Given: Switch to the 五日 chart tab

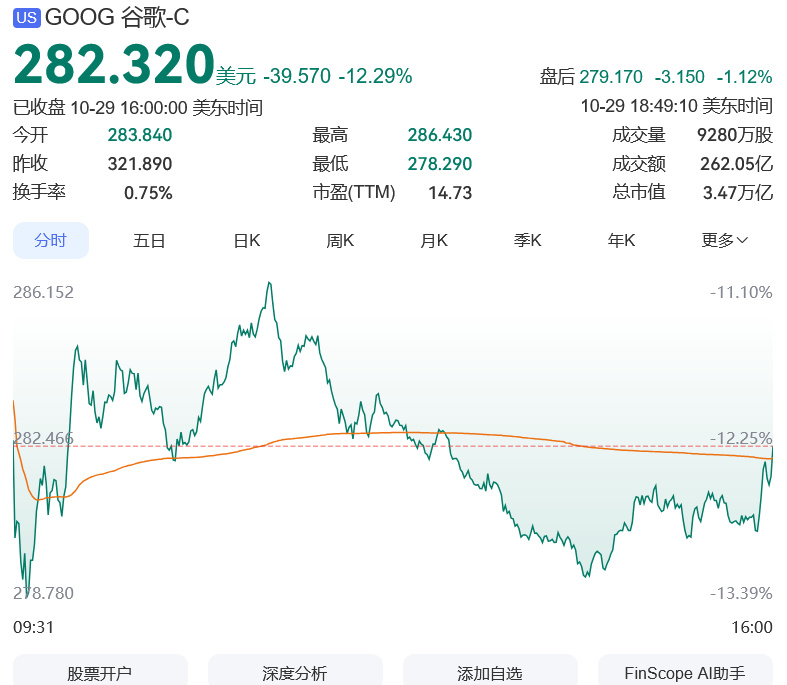Looking at the screenshot, I should point(149,240).
